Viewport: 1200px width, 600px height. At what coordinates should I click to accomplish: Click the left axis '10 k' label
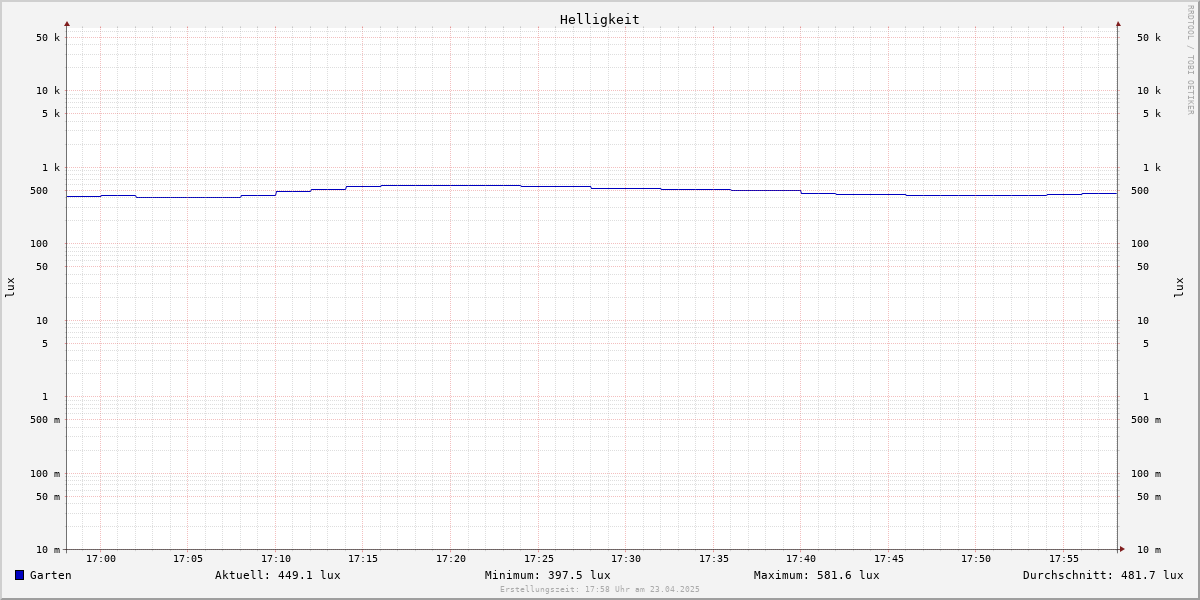48,91
